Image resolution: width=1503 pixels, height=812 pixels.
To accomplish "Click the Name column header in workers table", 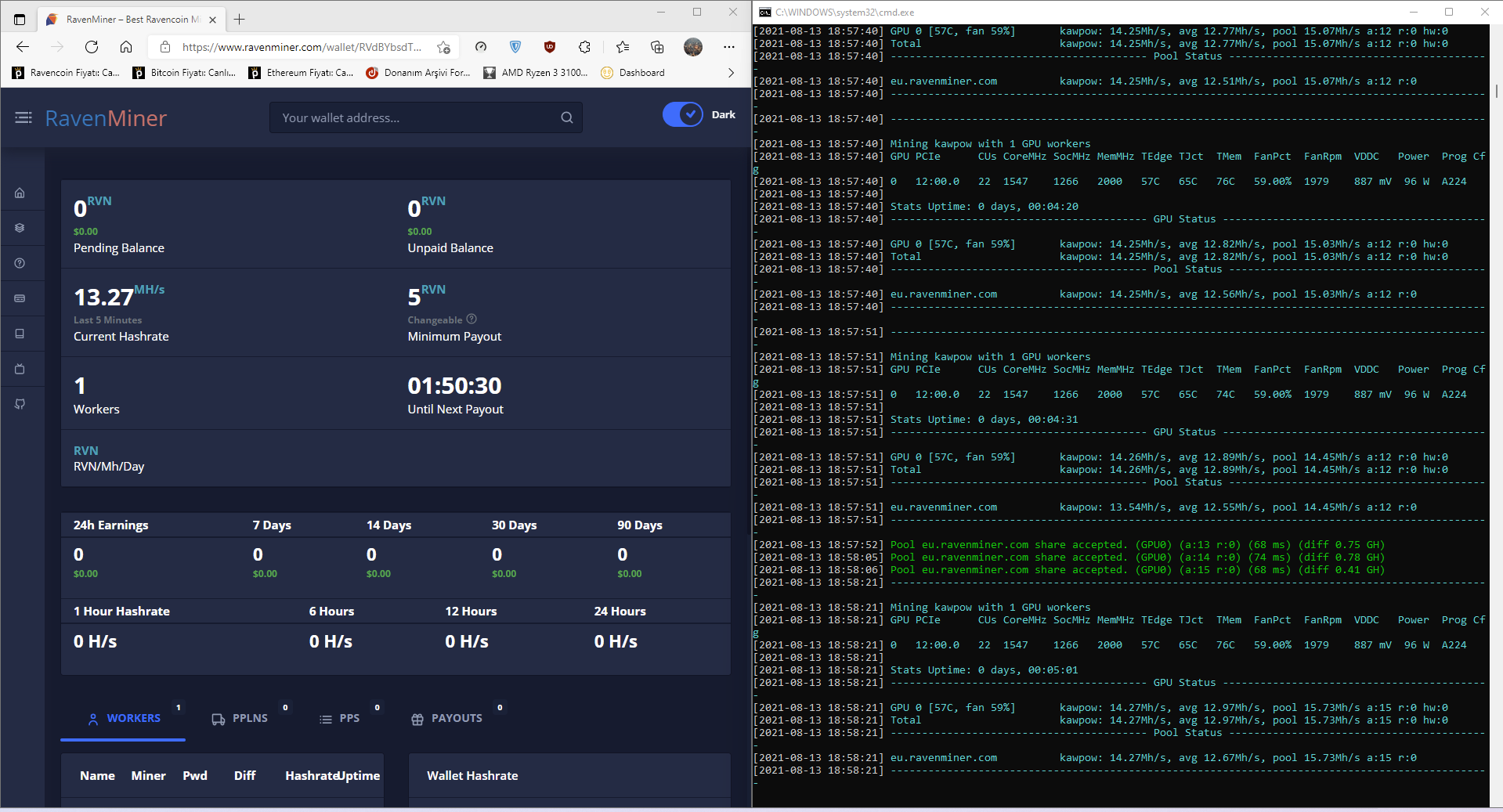I will coord(97,776).
